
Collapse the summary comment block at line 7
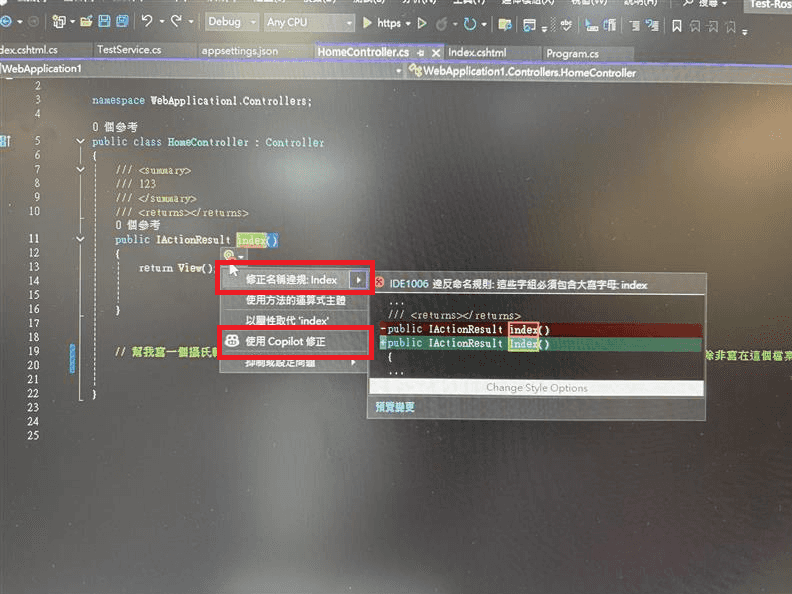point(80,170)
